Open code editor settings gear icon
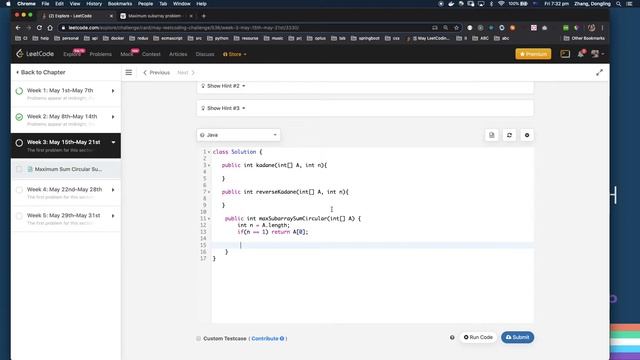Viewport: 640px width, 360px height. pos(527,135)
